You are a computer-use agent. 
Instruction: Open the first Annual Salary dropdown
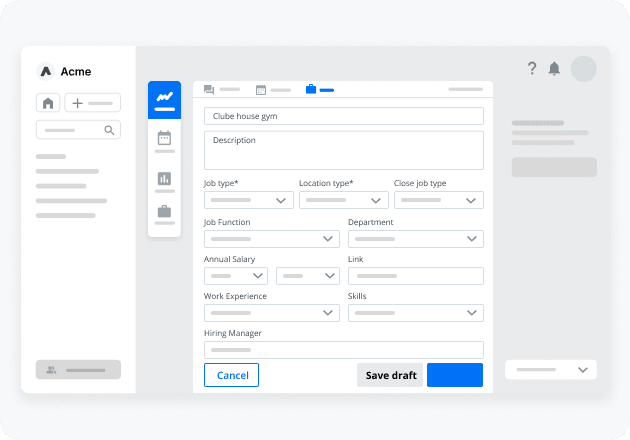236,276
